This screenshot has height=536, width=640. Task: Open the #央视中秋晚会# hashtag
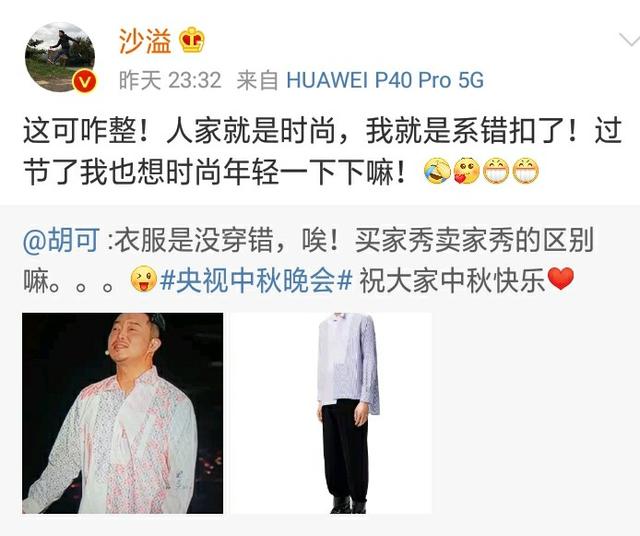256,281
